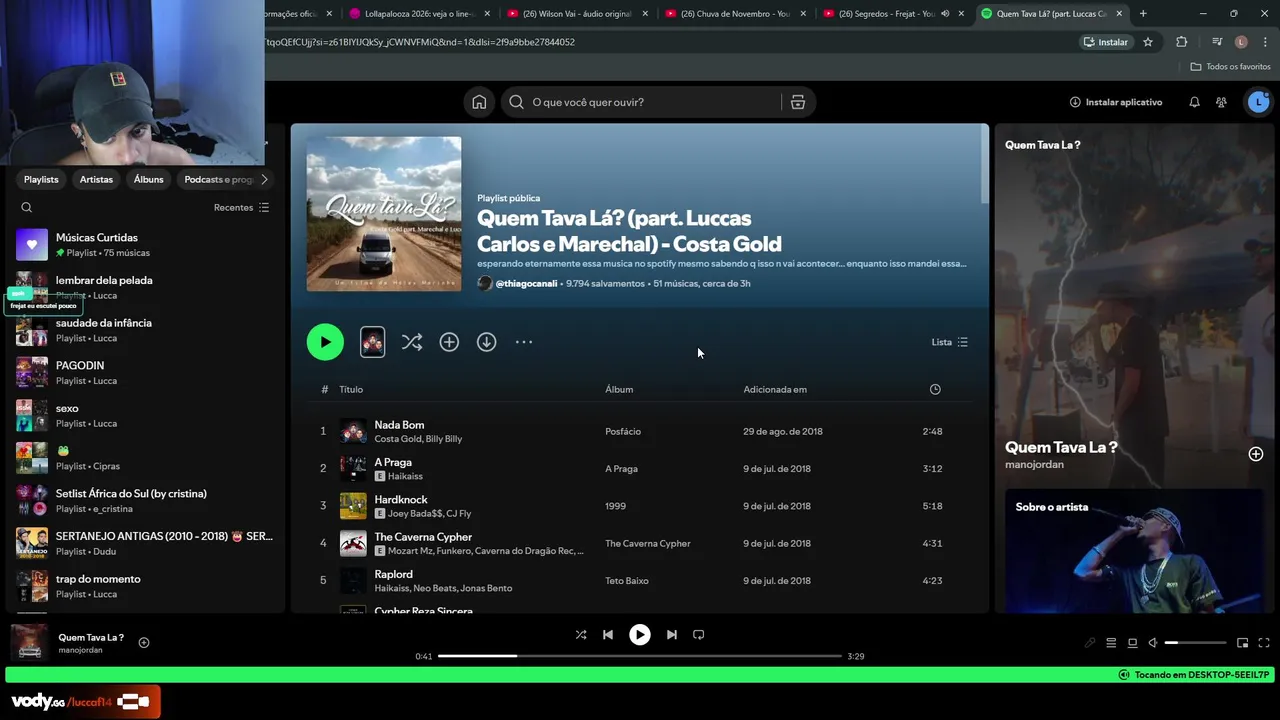Open the blue profile avatar menu

point(1258,102)
